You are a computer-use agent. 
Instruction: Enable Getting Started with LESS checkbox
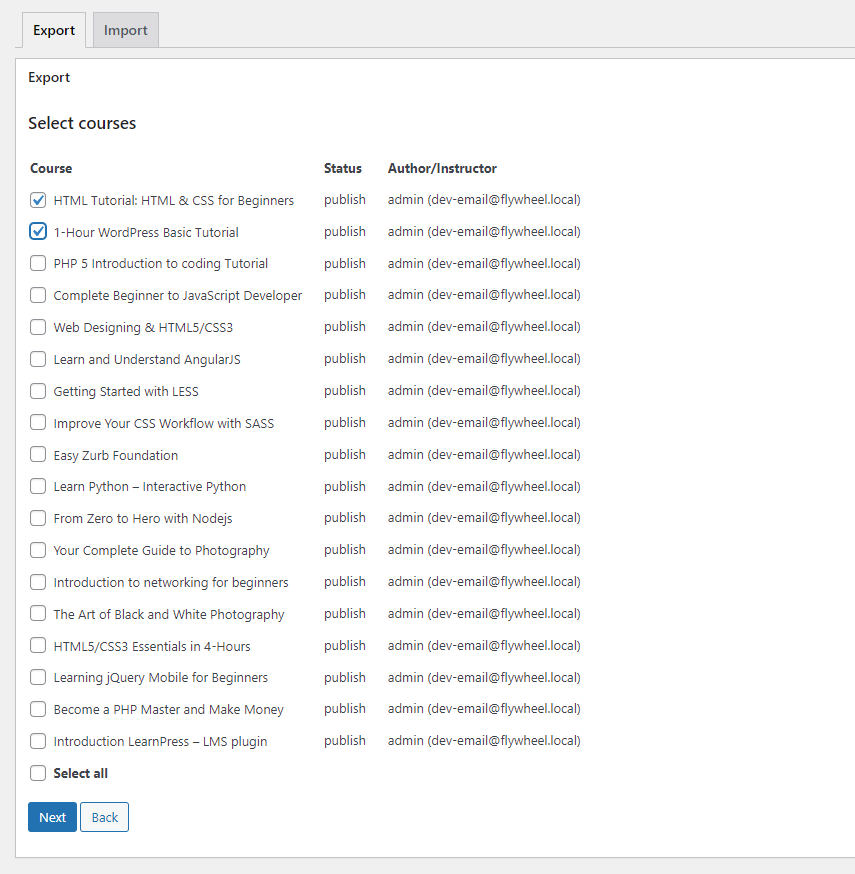tap(38, 391)
